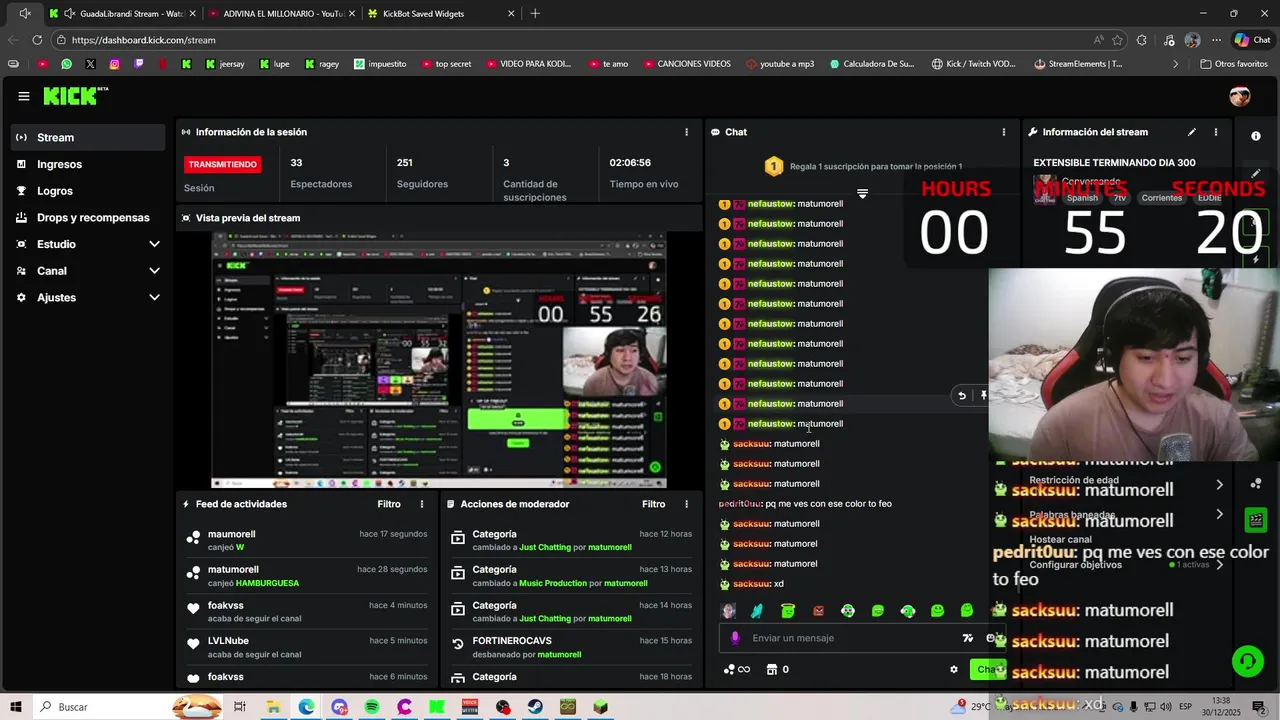The height and width of the screenshot is (720, 1280).
Task: Open Filtro in Acciones de moderador
Action: click(x=653, y=504)
